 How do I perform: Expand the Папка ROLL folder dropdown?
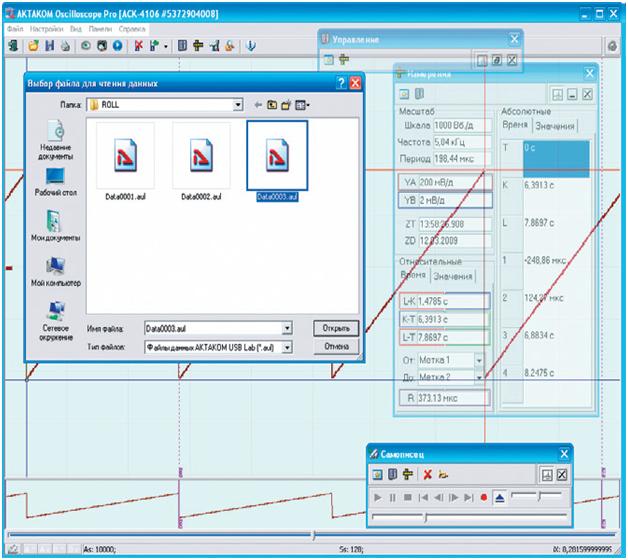click(238, 105)
